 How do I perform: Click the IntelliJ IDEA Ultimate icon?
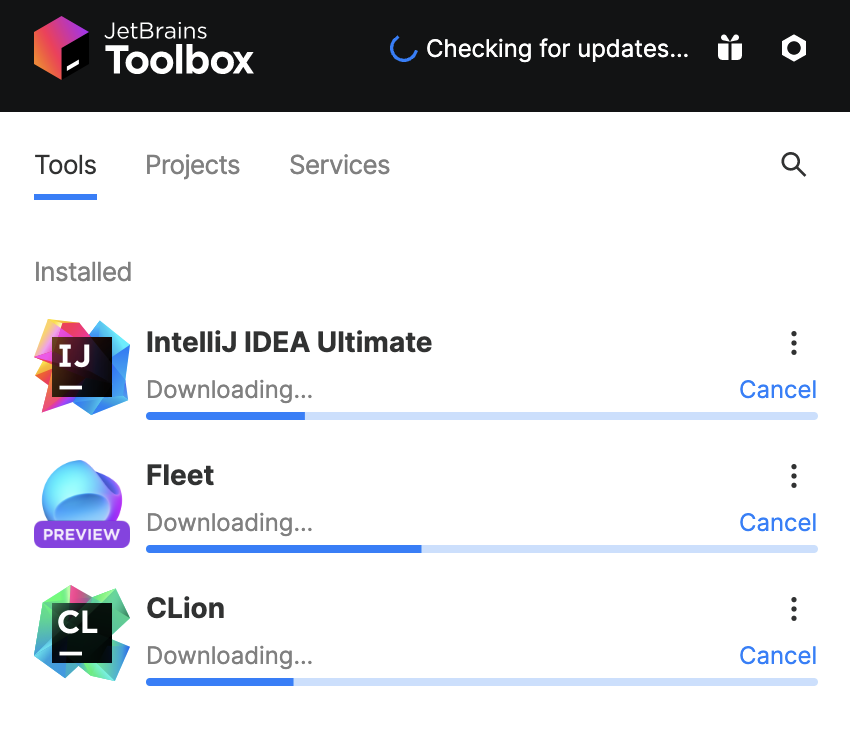point(81,366)
